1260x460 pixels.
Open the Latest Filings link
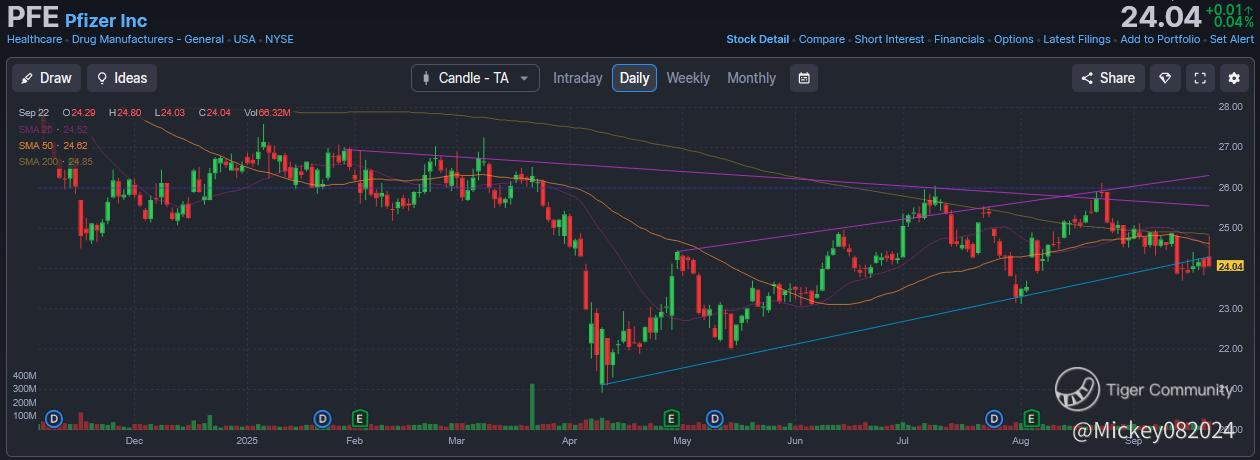pyautogui.click(x=1077, y=40)
